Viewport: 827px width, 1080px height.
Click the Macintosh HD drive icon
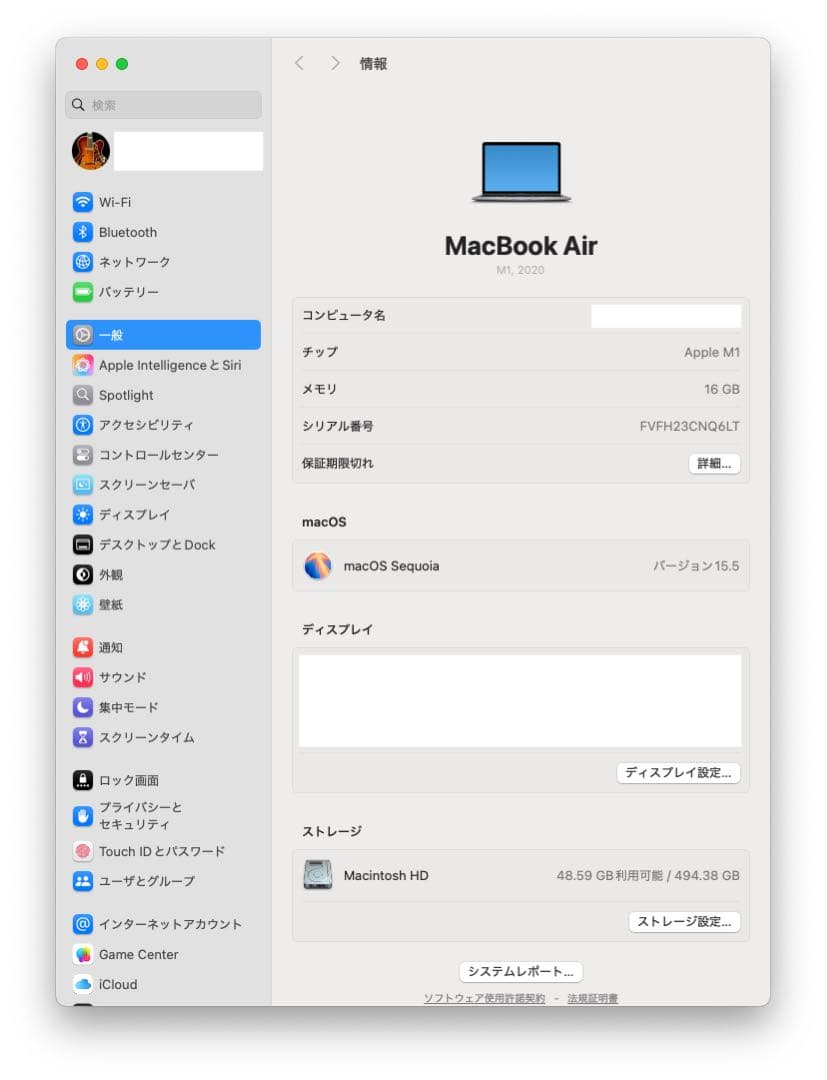tap(318, 875)
